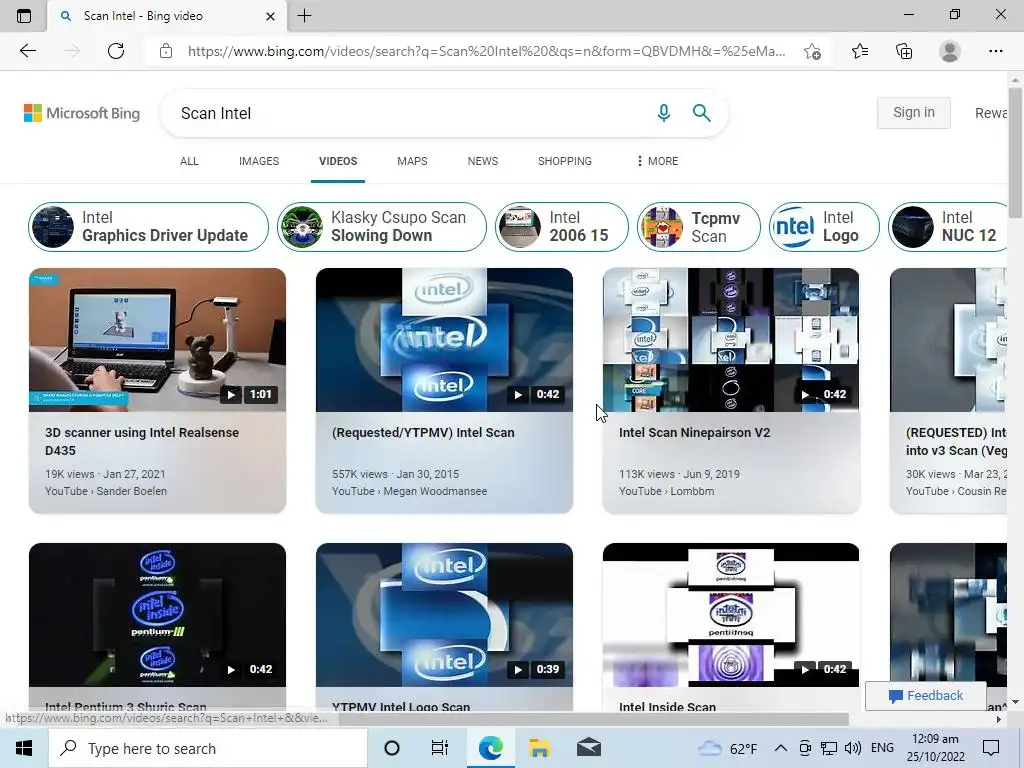This screenshot has height=768, width=1024.
Task: Show hidden tray icons chevron
Action: [x=780, y=748]
